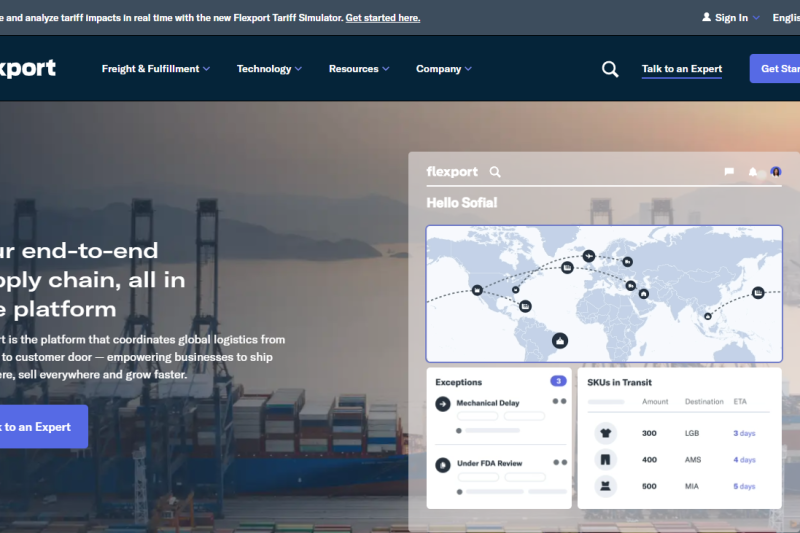Click the 5 days ETA value
This screenshot has width=800, height=533.
tap(744, 486)
